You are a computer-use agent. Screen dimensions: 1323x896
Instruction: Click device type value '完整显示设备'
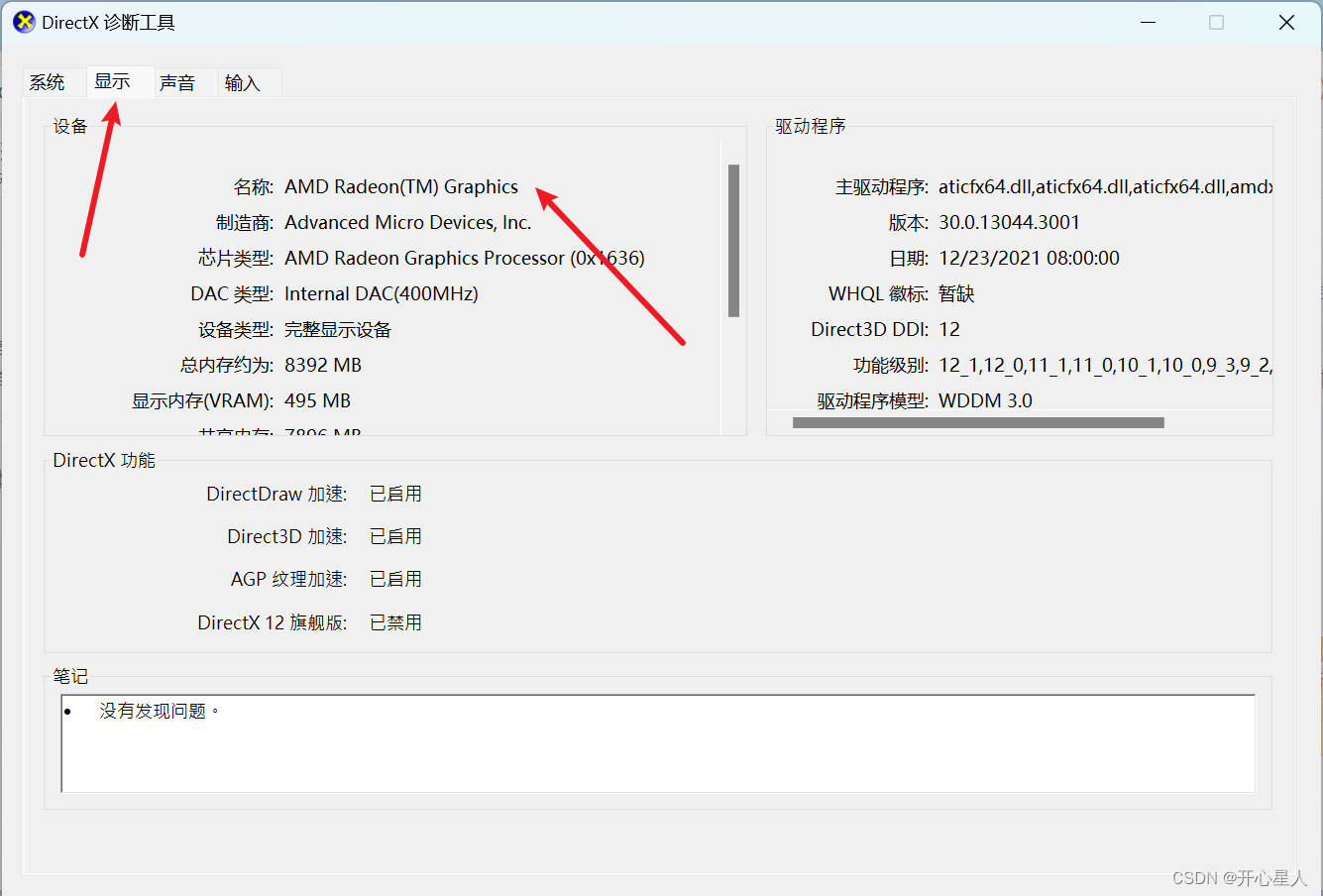tap(338, 330)
